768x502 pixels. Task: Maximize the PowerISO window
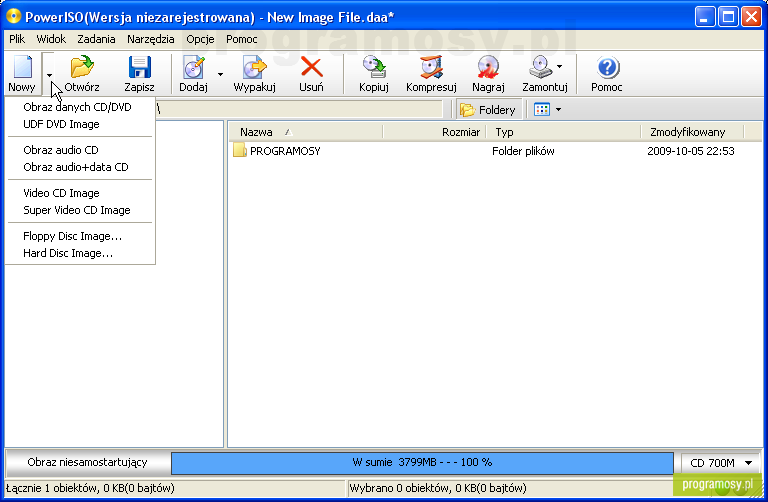tap(728, 17)
